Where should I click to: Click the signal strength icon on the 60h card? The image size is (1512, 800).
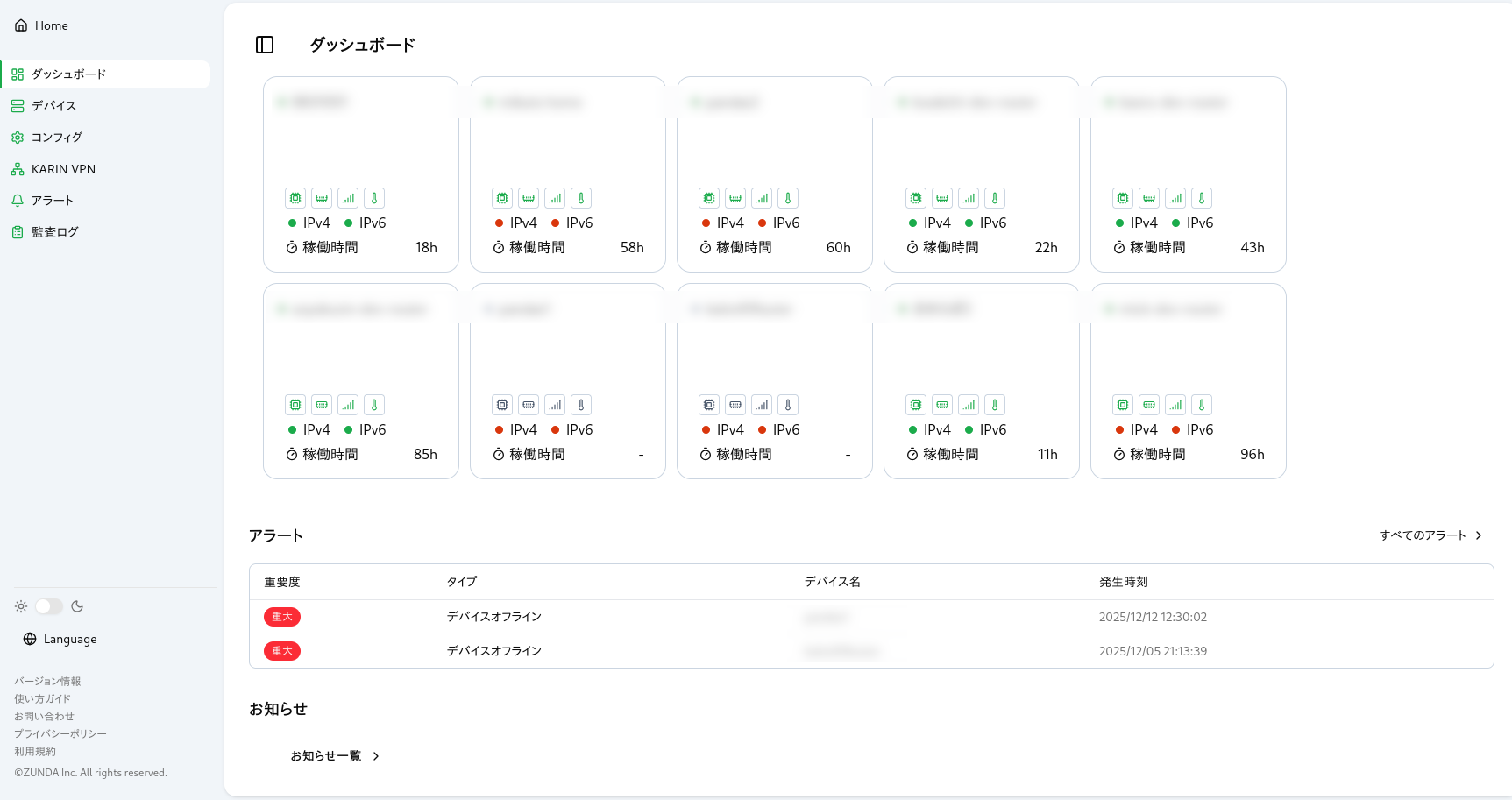761,198
